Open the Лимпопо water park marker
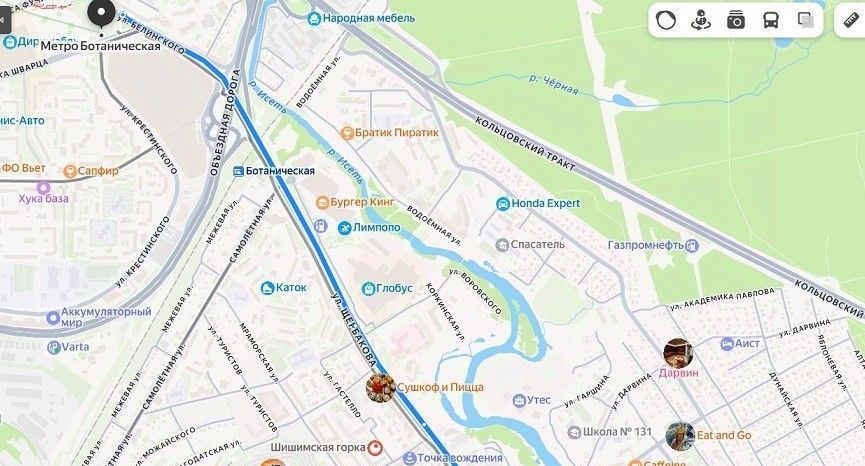The height and width of the screenshot is (466, 865). pyautogui.click(x=344, y=228)
